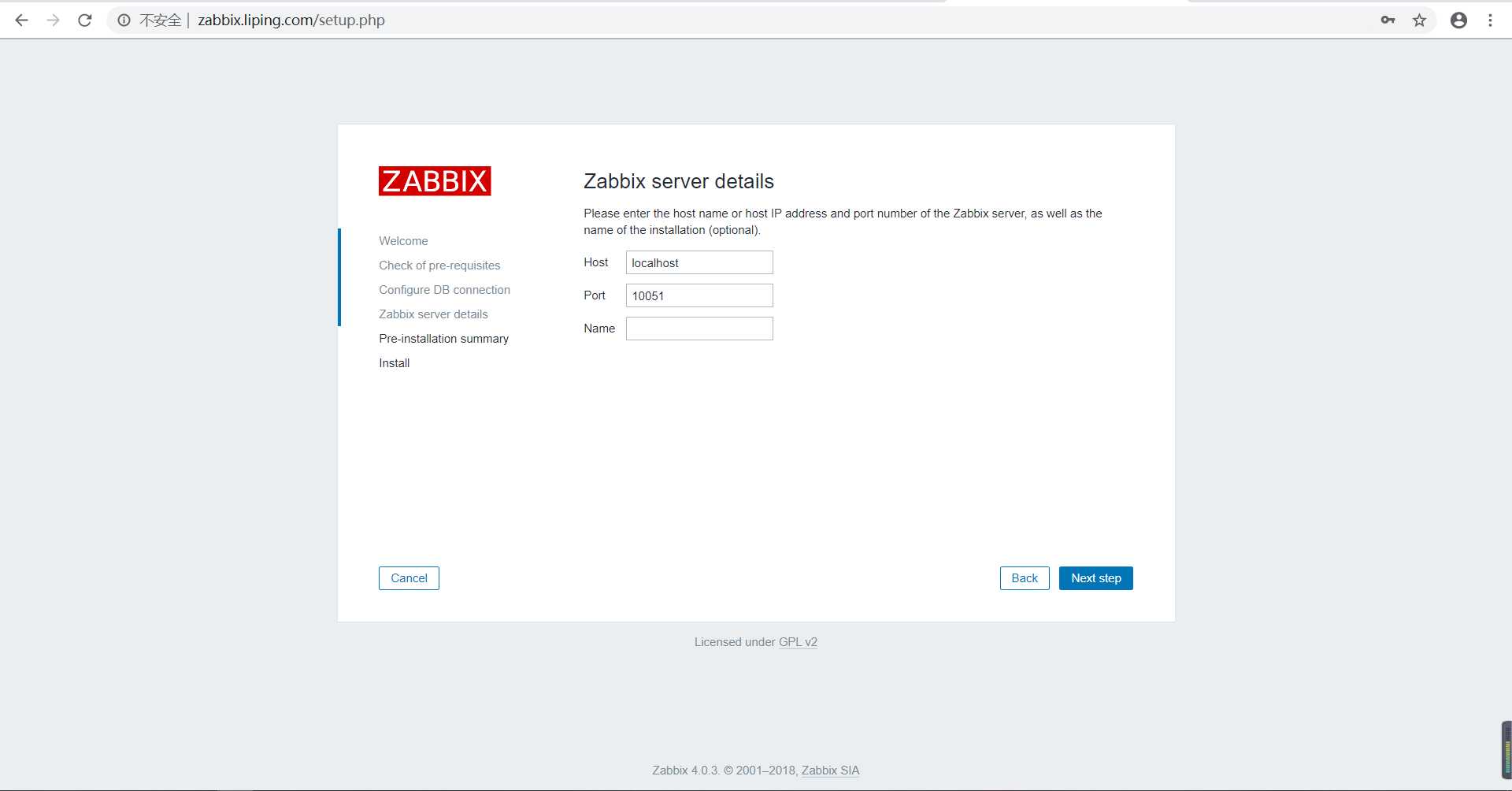The height and width of the screenshot is (791, 1512).
Task: Select Pre-installation summary step
Action: 443,339
